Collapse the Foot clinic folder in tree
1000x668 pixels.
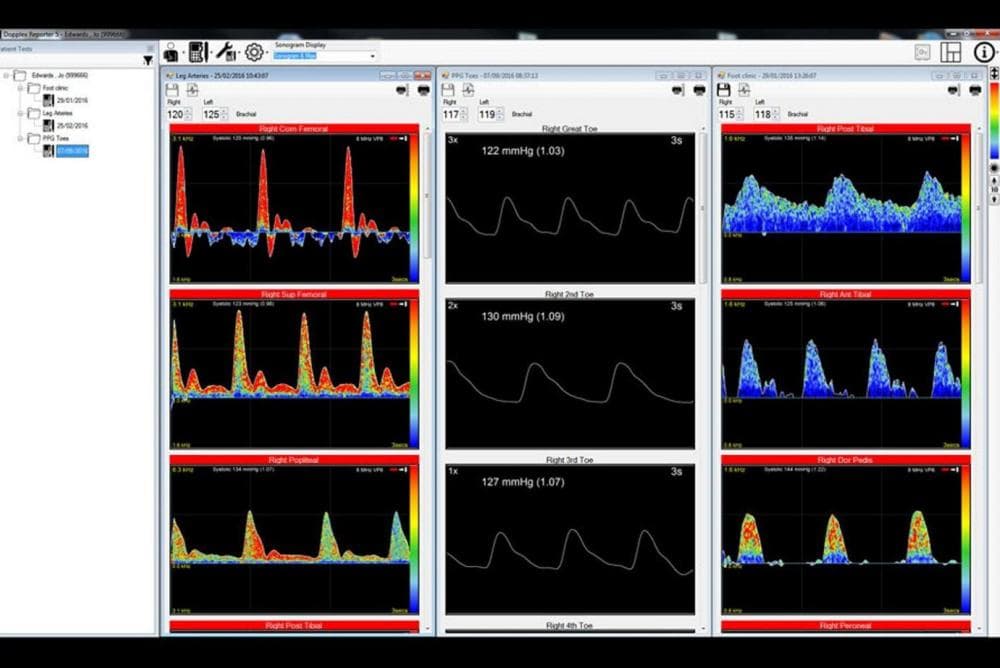[x=19, y=88]
